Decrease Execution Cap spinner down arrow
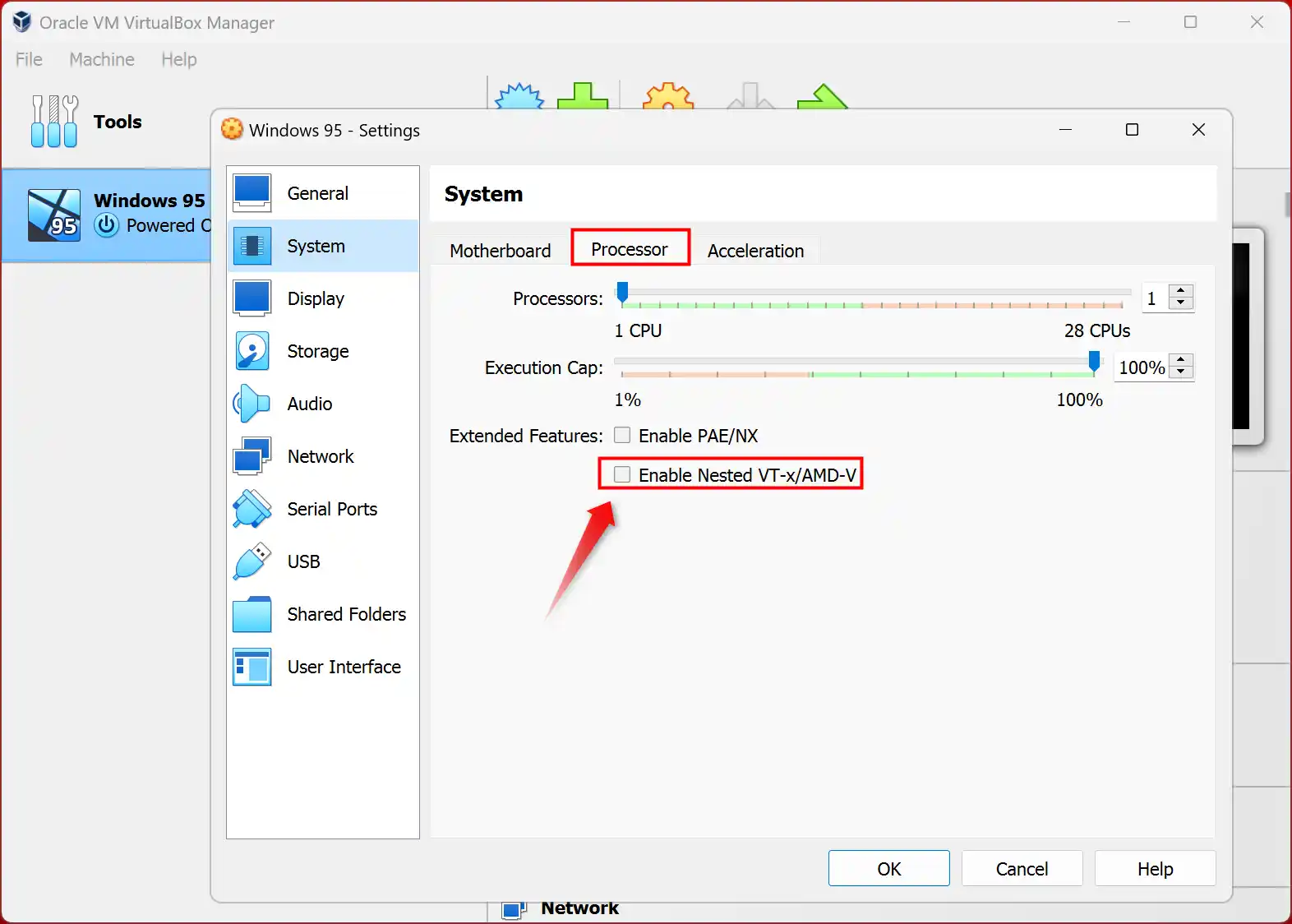This screenshot has height=924, width=1292. coord(1181,372)
